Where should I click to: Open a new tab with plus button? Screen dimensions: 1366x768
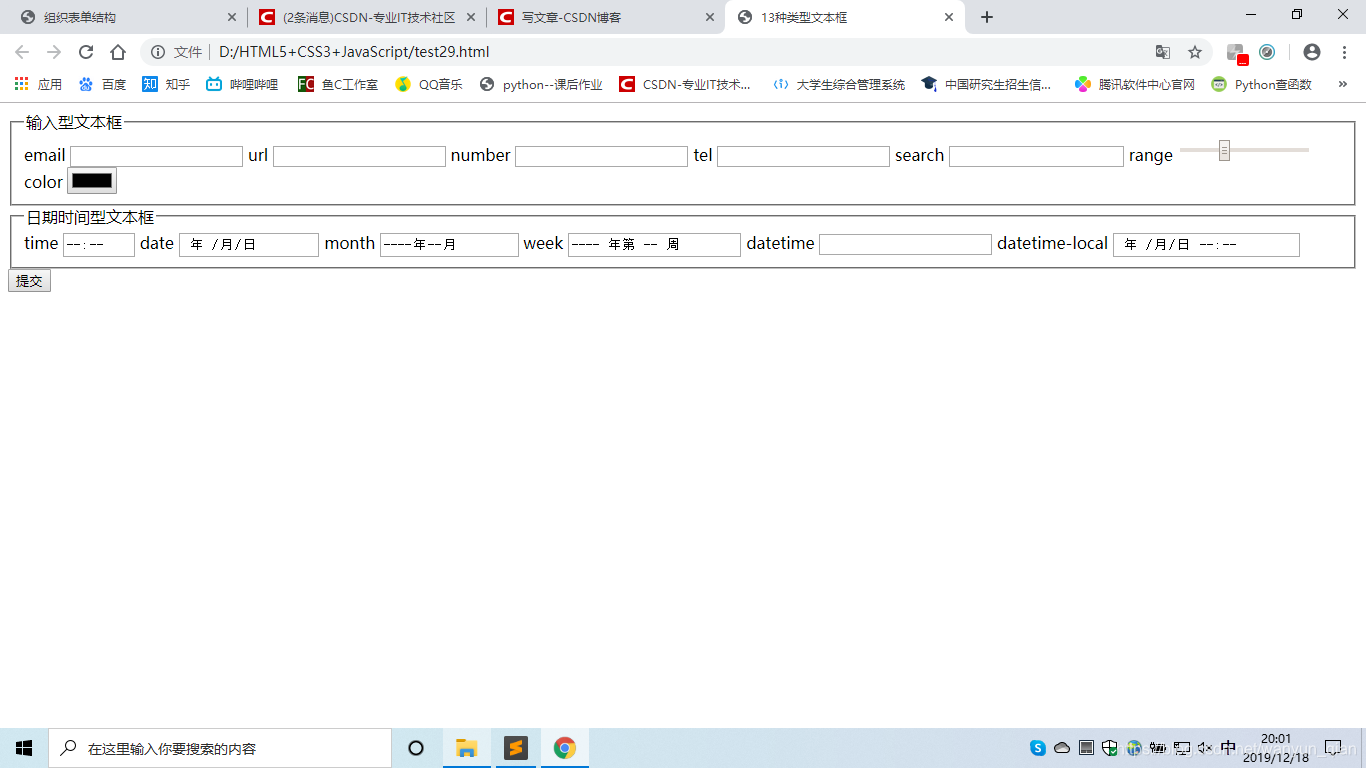[x=987, y=17]
